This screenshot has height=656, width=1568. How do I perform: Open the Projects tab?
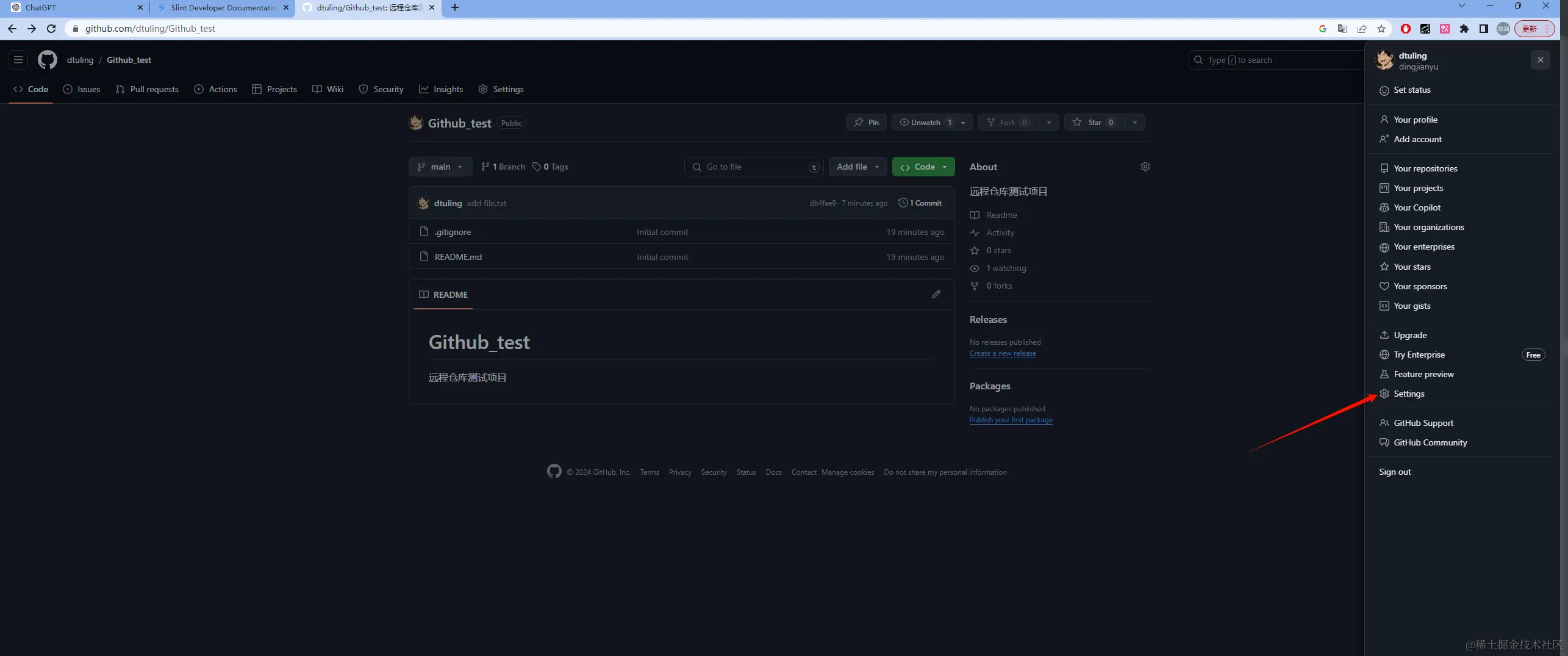274,89
